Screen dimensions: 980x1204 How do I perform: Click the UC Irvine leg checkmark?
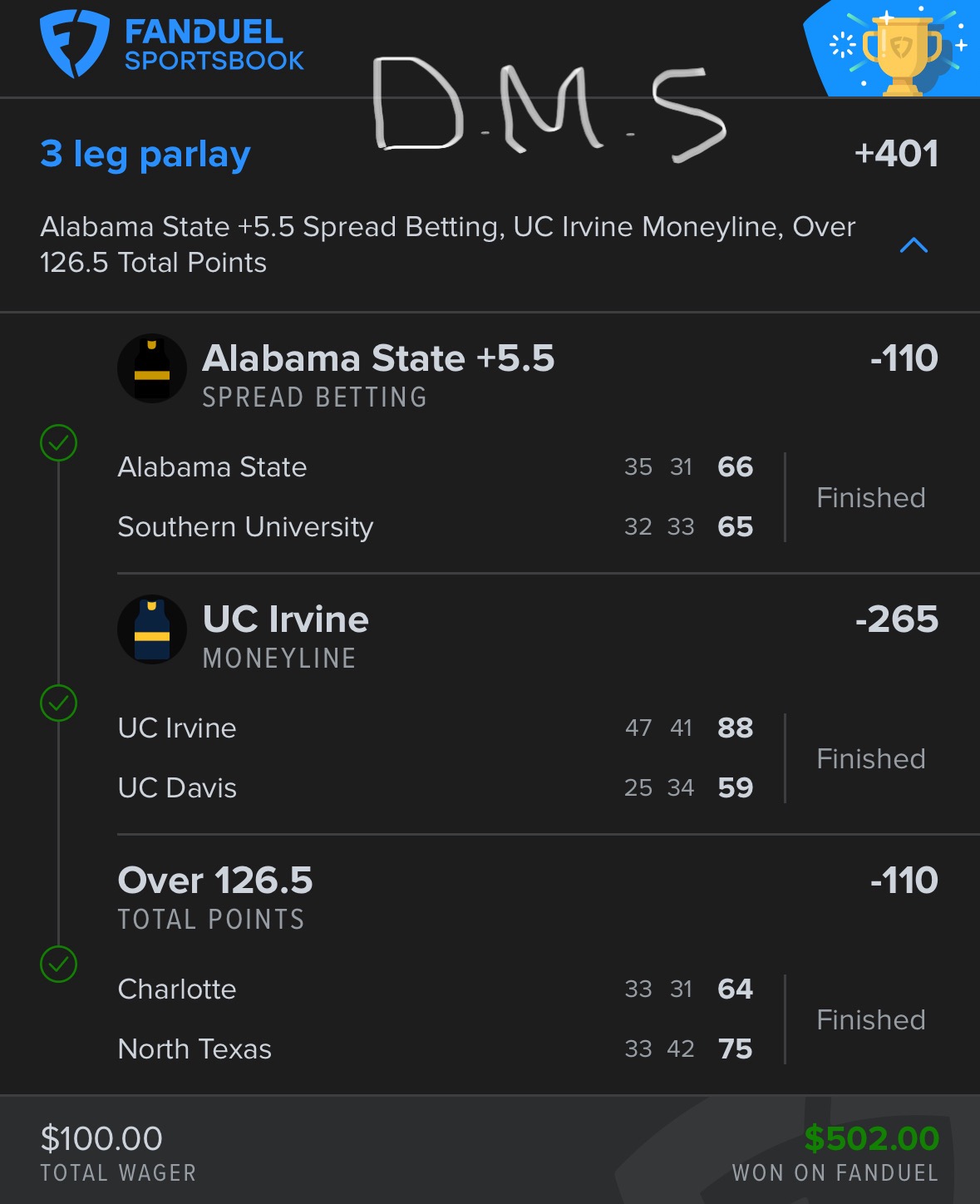pos(58,703)
